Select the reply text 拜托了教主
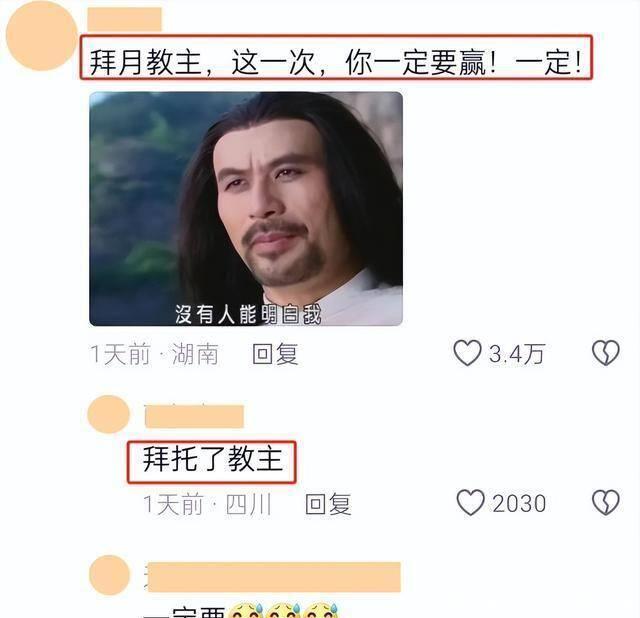 [212, 460]
